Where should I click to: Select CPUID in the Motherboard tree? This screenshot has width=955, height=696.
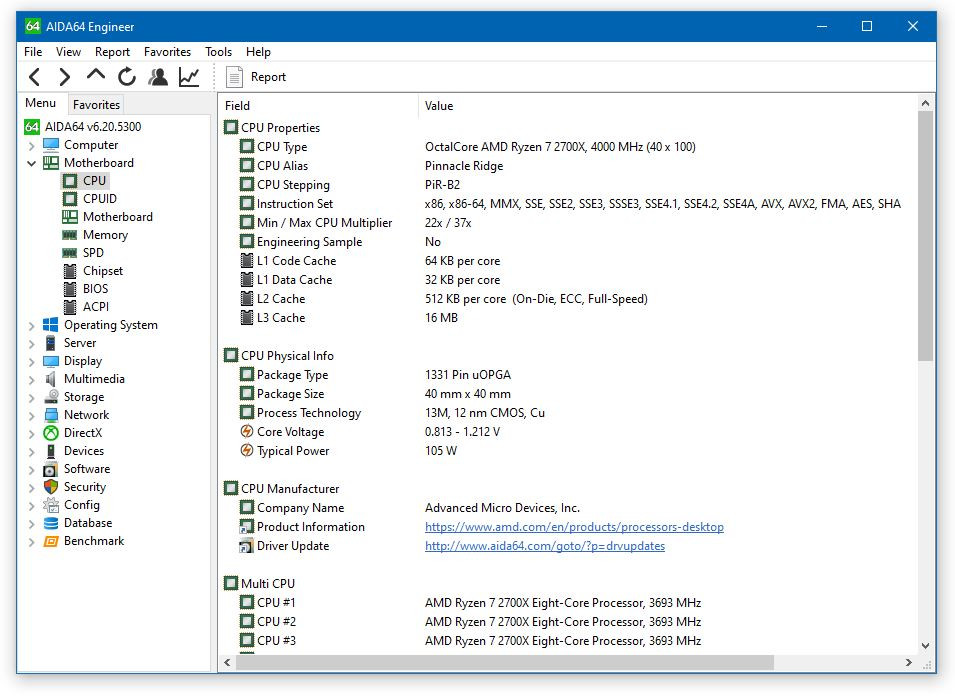point(99,199)
